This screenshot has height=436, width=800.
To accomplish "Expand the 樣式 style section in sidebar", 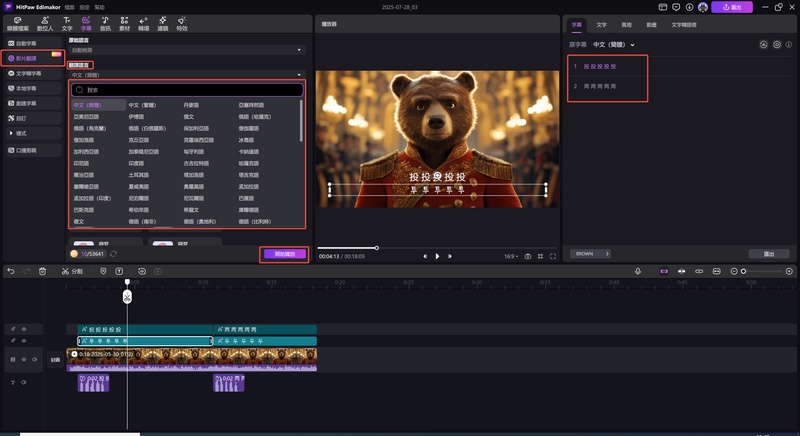I will [34, 133].
